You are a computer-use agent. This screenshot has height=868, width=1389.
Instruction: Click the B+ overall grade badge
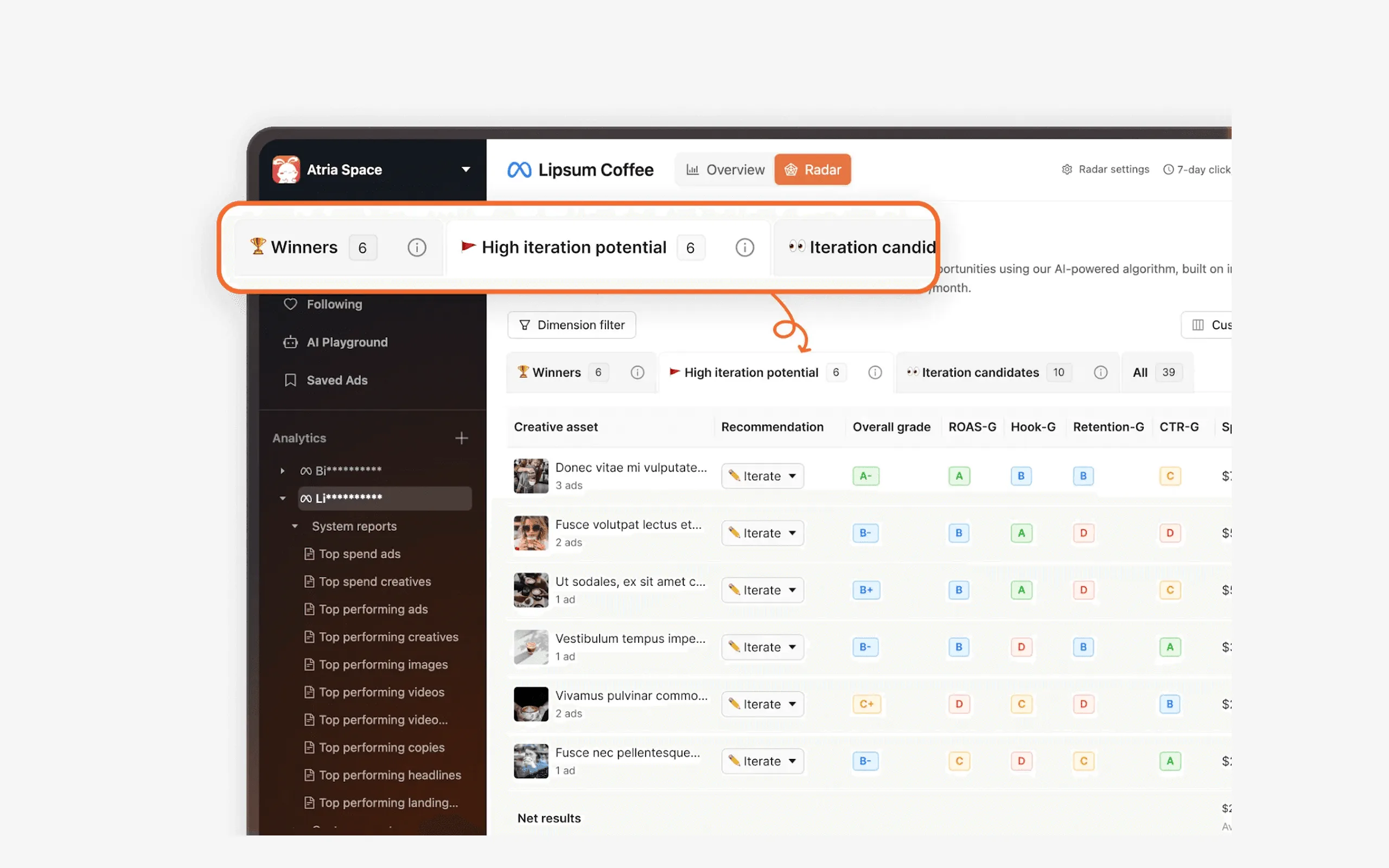[866, 590]
